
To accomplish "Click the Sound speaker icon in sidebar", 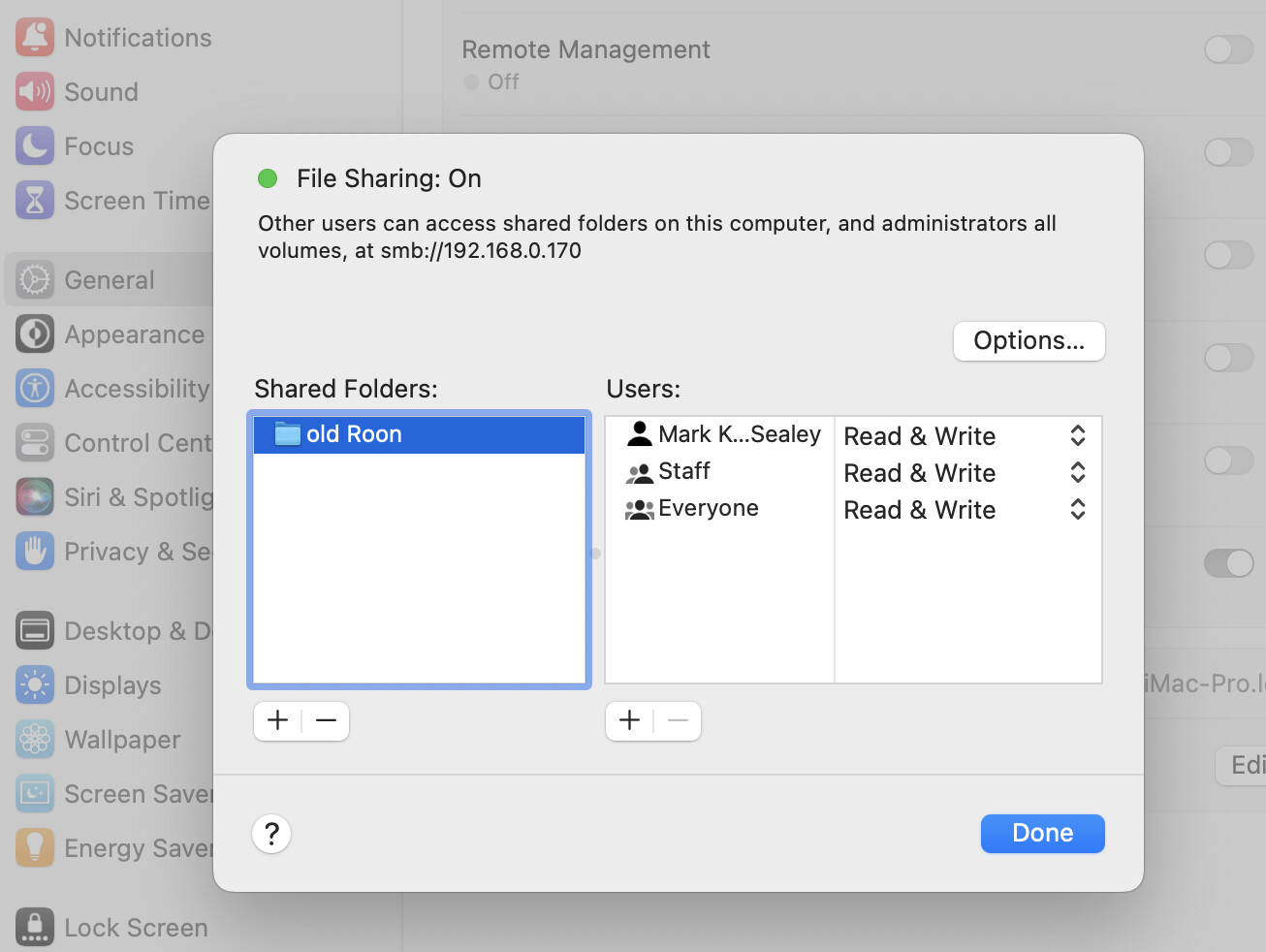I will tap(35, 92).
